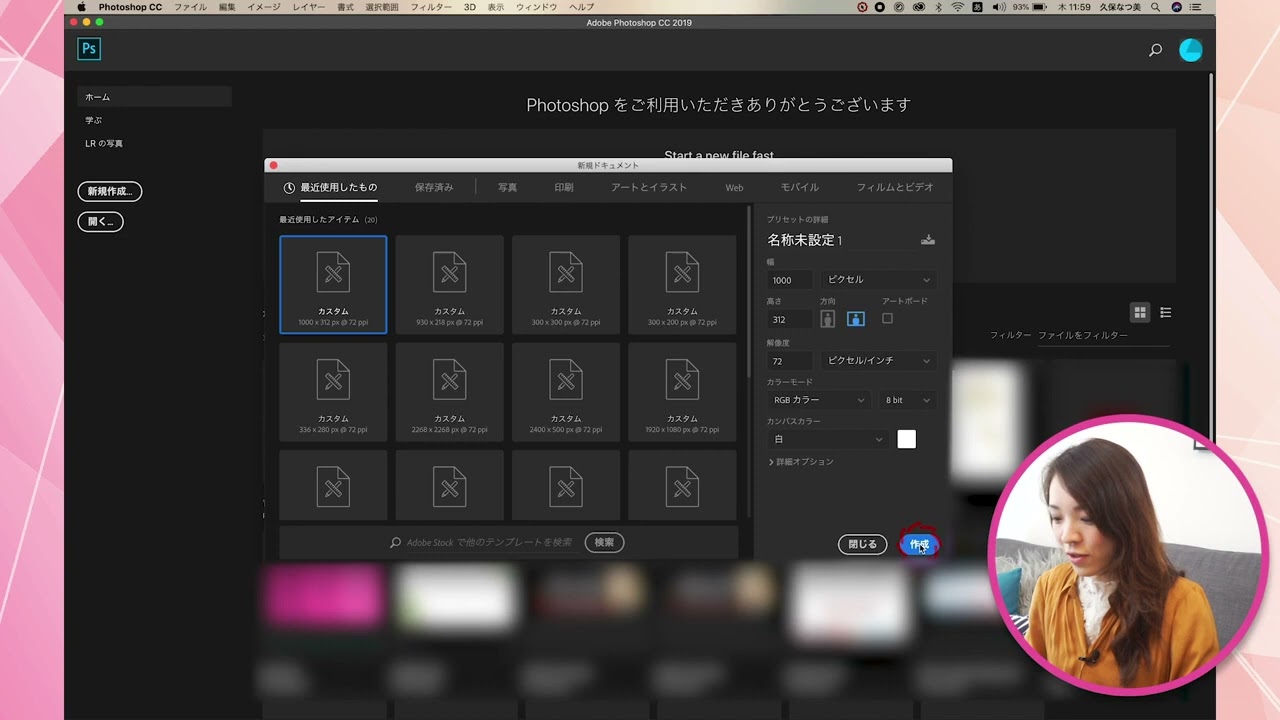The width and height of the screenshot is (1280, 720).
Task: Open アートとイラスト tab
Action: 649,188
